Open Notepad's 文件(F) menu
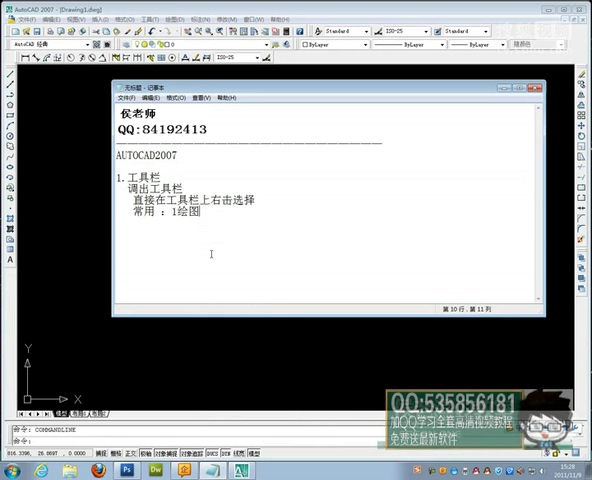This screenshot has width=592, height=480. [x=126, y=98]
